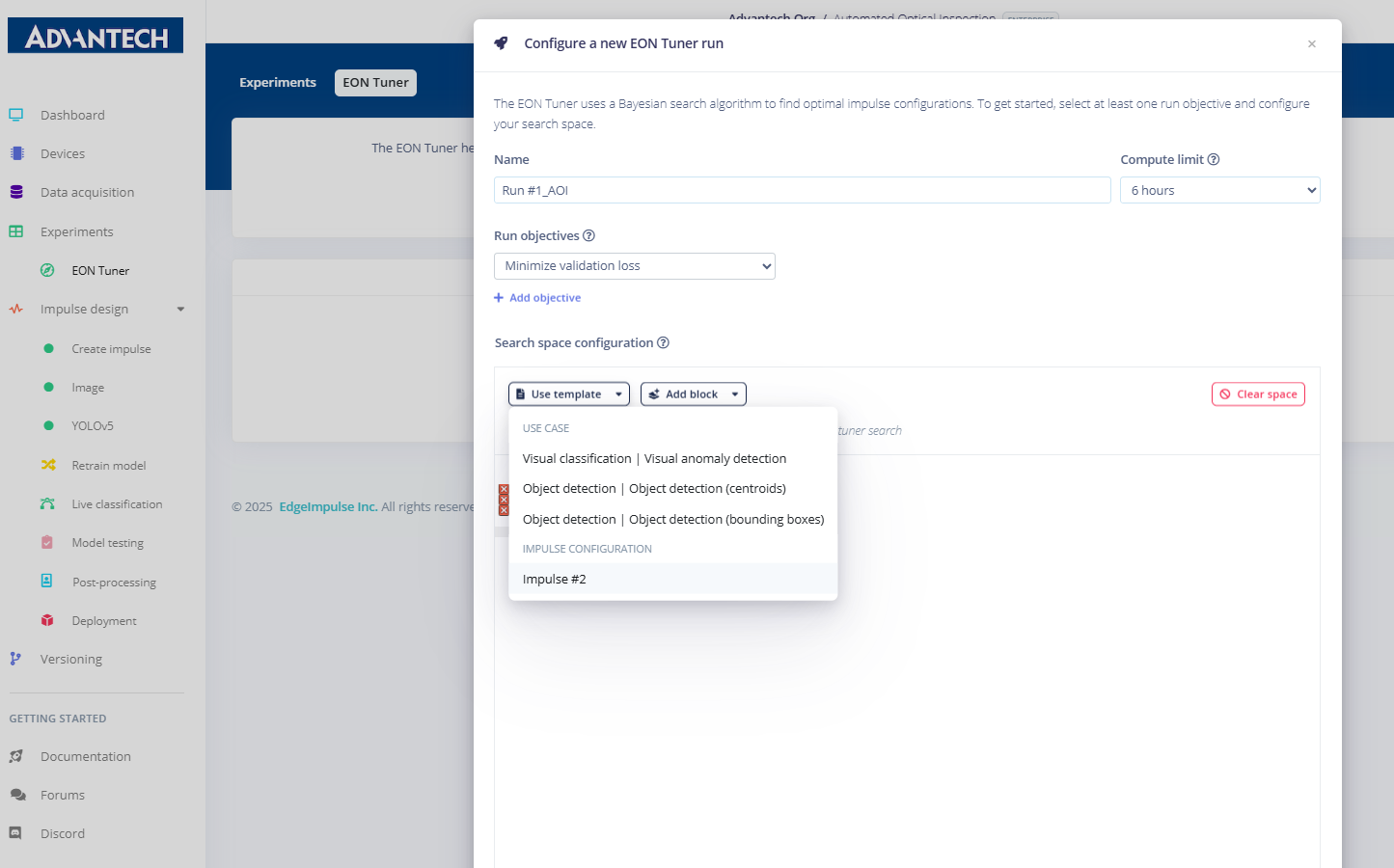Open Live classification in sidebar

117,504
